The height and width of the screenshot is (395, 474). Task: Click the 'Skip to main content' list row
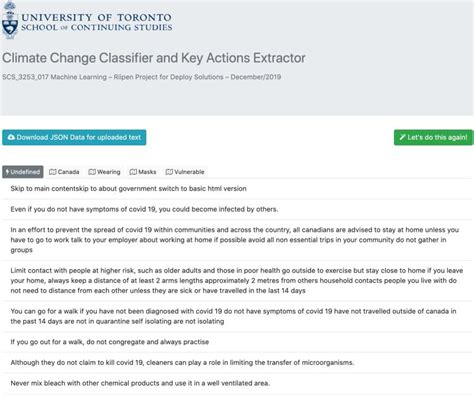coord(237,189)
